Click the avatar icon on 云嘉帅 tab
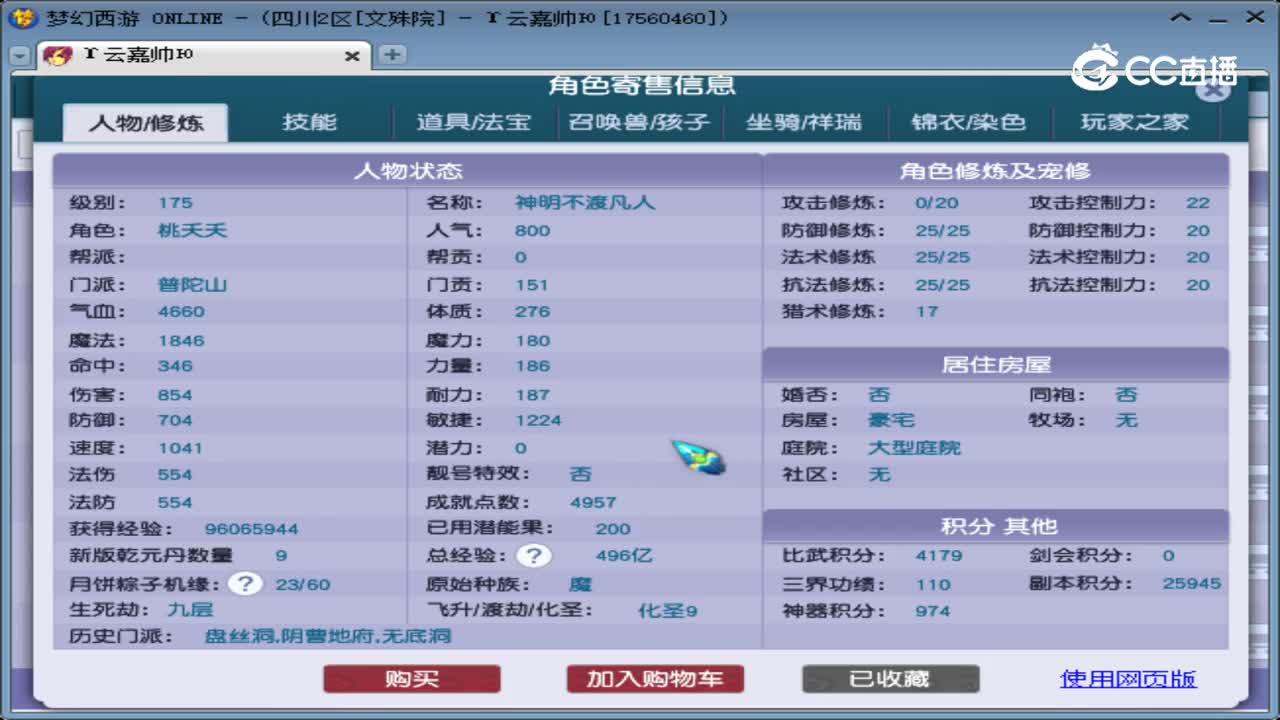Viewport: 1280px width, 720px height. click(x=58, y=56)
